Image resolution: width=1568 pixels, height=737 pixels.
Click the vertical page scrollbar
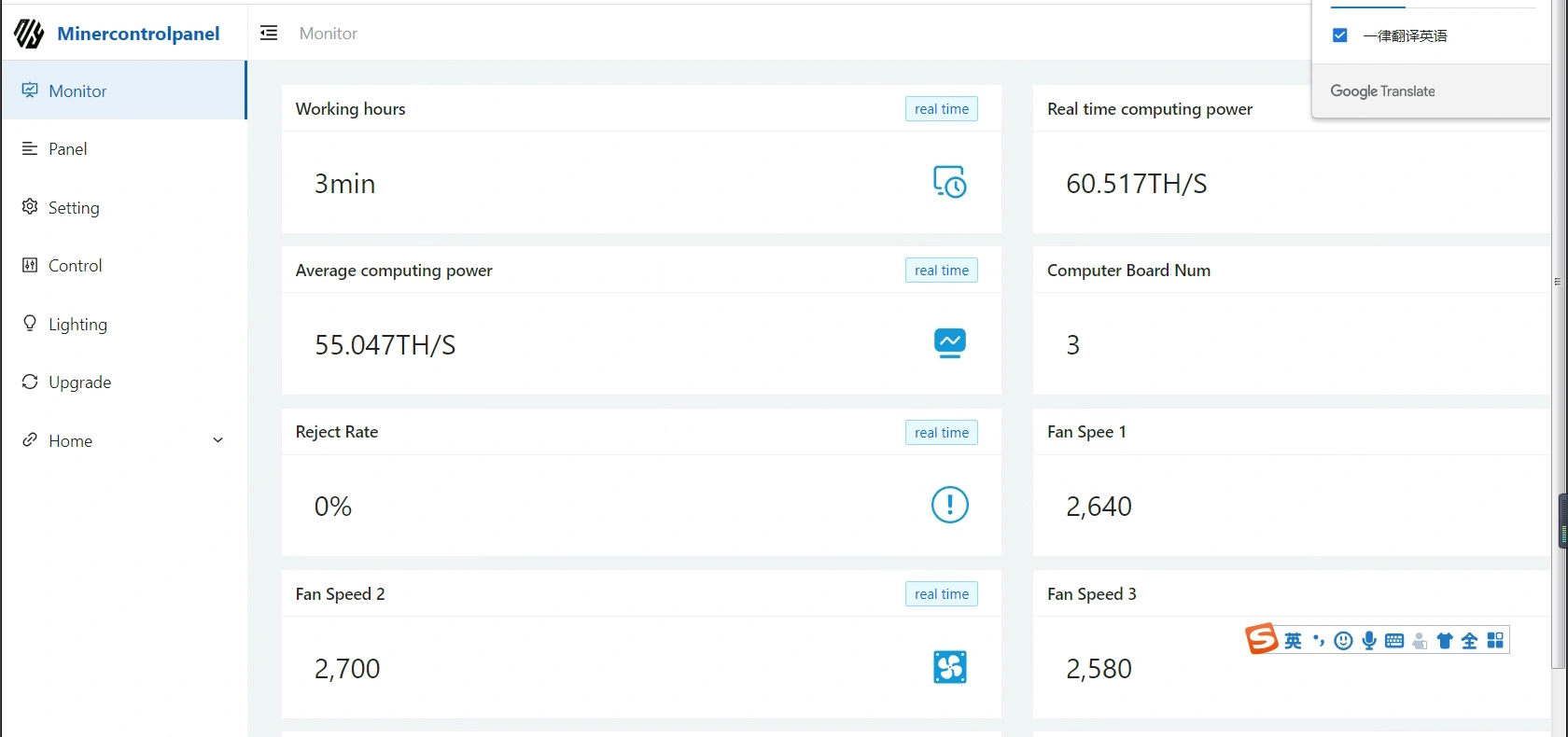[x=1558, y=373]
